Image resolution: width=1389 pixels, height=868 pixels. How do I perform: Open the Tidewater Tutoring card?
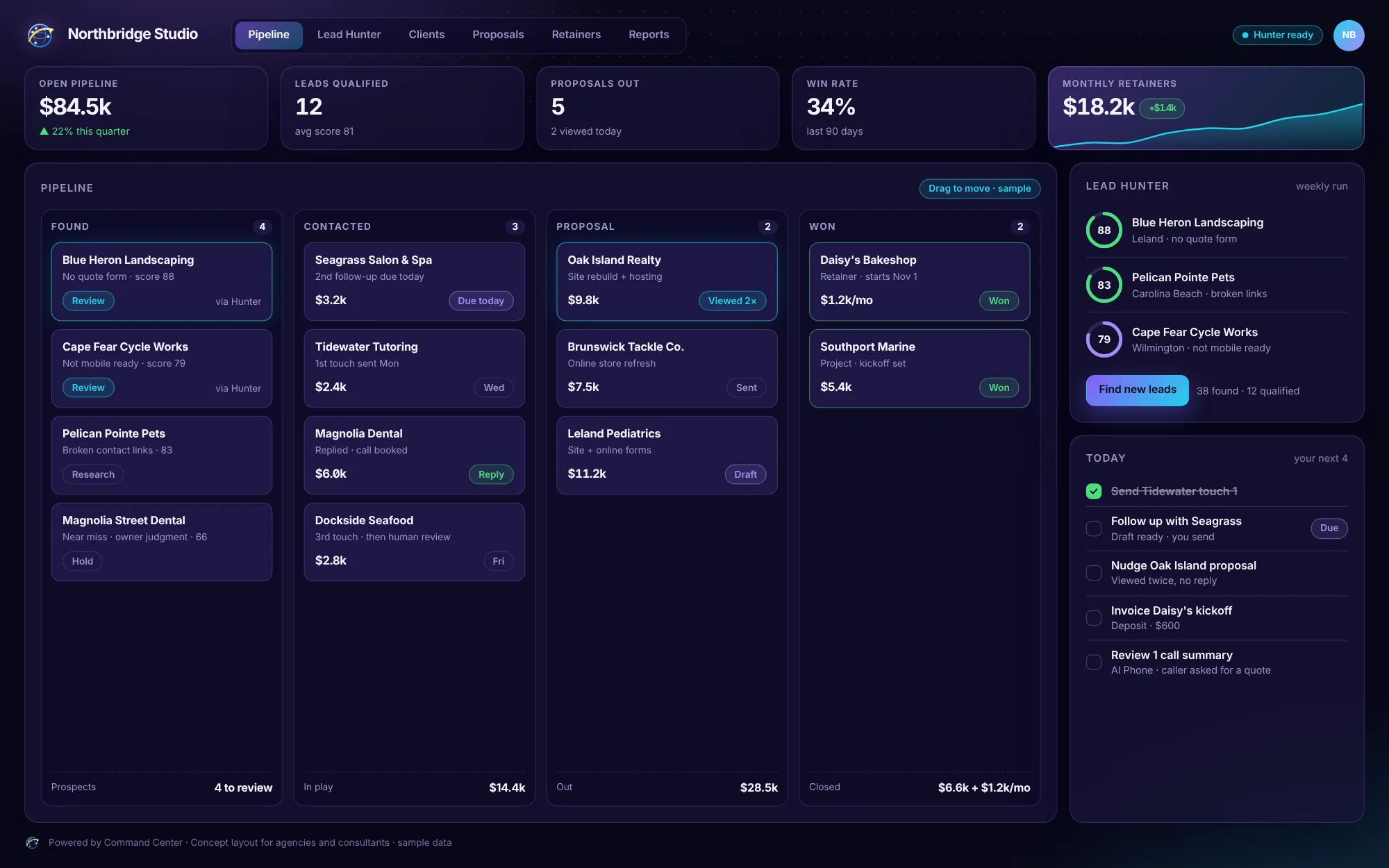pos(414,368)
